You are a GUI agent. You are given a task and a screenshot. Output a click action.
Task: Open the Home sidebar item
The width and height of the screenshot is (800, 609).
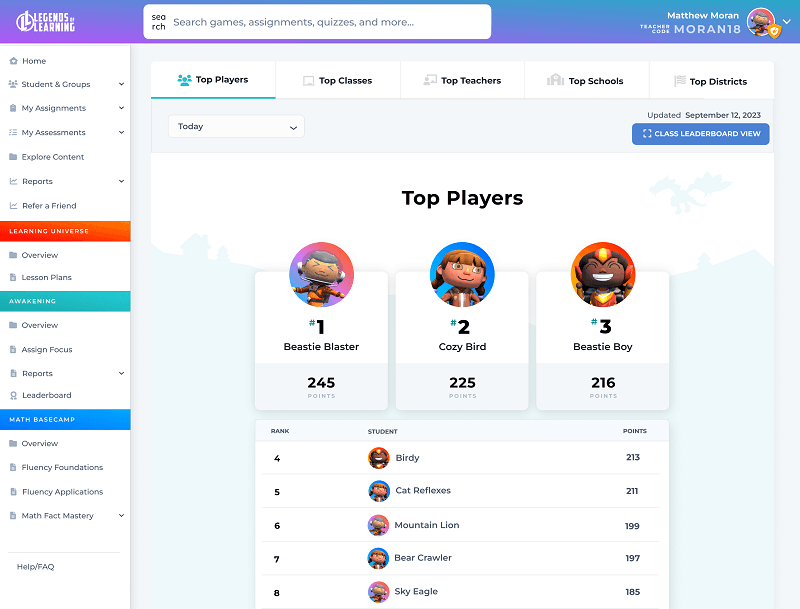click(34, 61)
